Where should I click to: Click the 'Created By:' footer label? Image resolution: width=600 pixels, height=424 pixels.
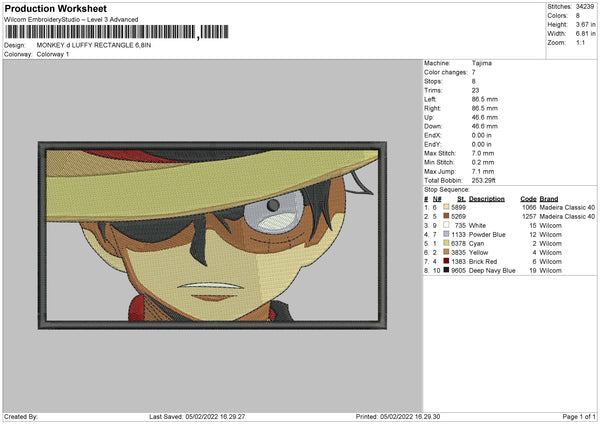tap(21, 416)
